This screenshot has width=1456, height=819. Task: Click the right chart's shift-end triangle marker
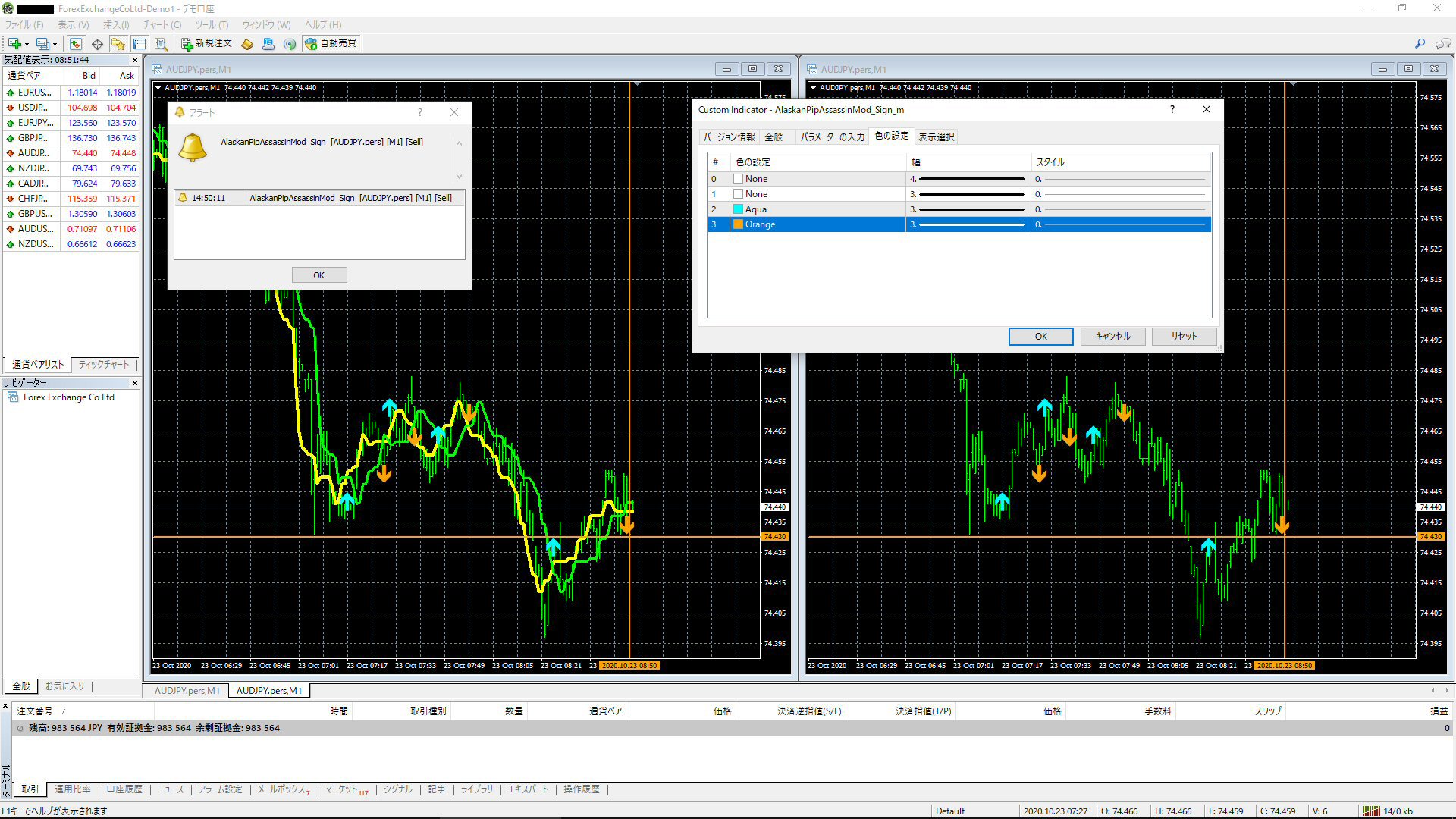click(1293, 83)
